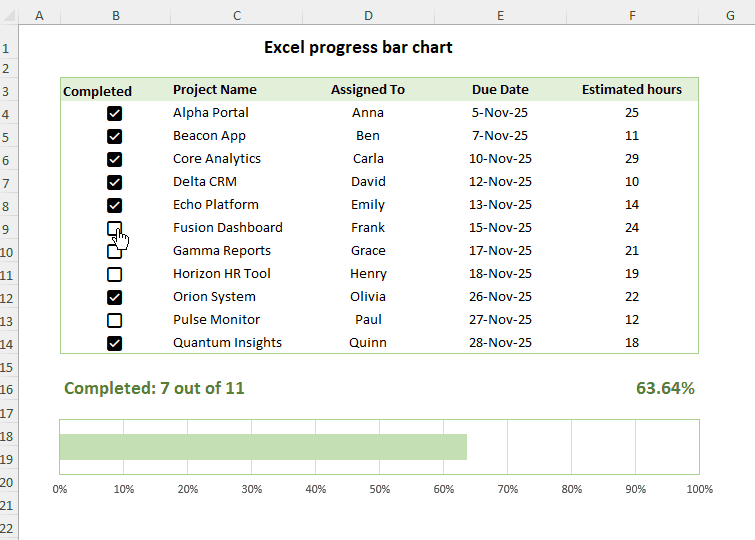Image resolution: width=755 pixels, height=540 pixels.
Task: Uncheck the Beacon App completed checkbox
Action: click(115, 136)
